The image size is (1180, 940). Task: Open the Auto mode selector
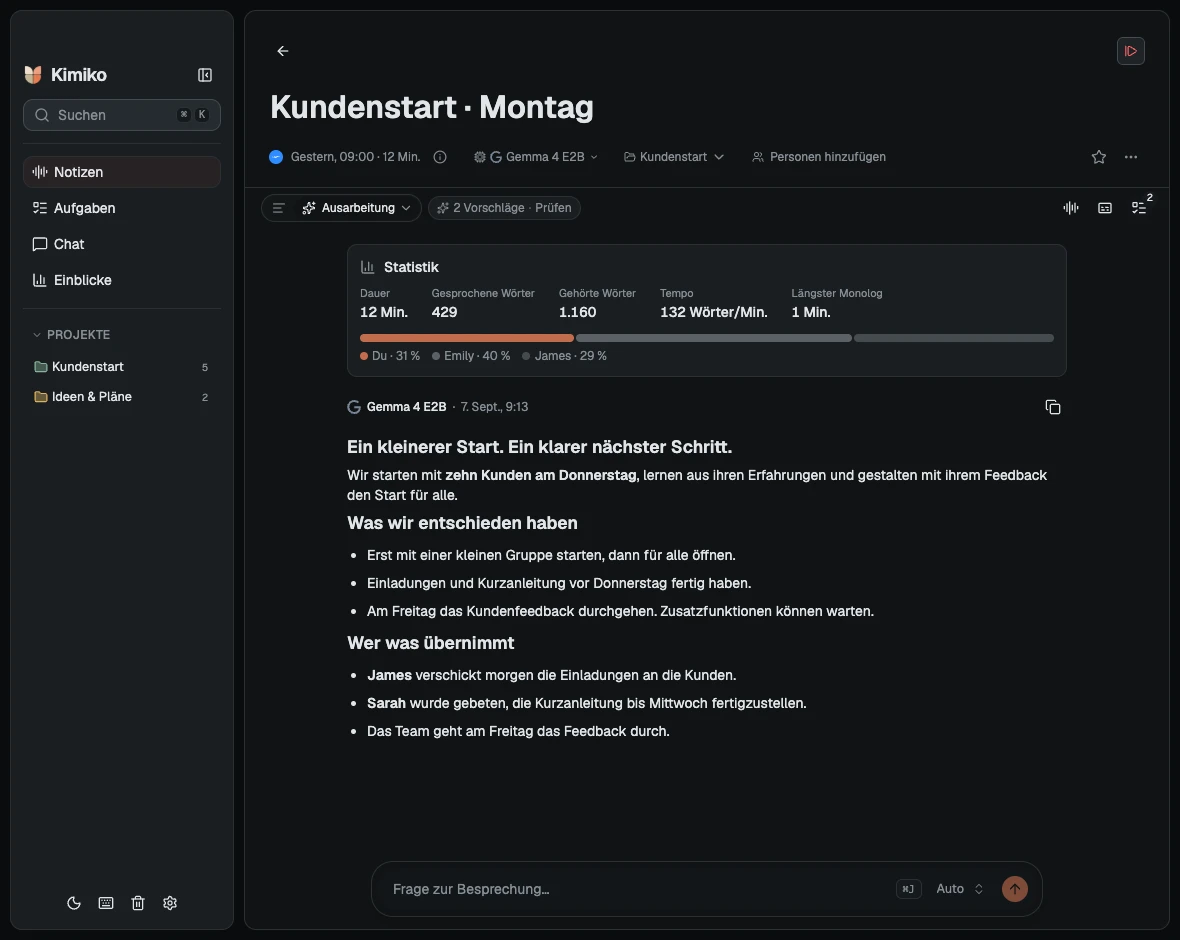pyautogui.click(x=960, y=889)
